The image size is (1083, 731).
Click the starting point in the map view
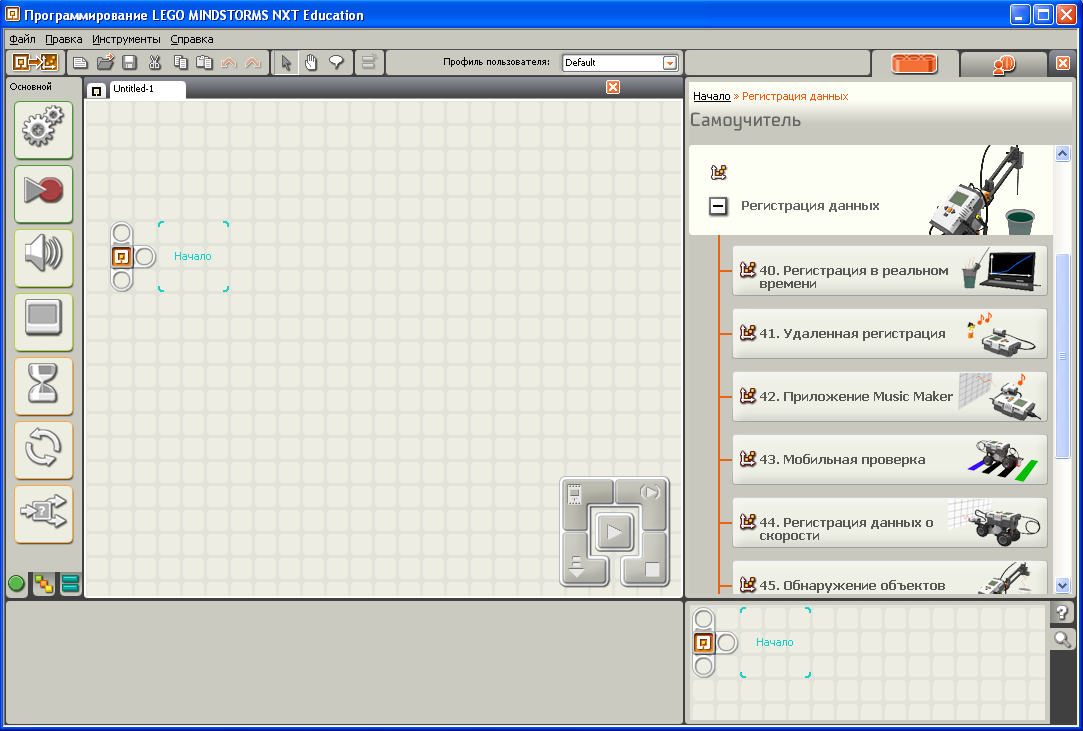(x=703, y=643)
